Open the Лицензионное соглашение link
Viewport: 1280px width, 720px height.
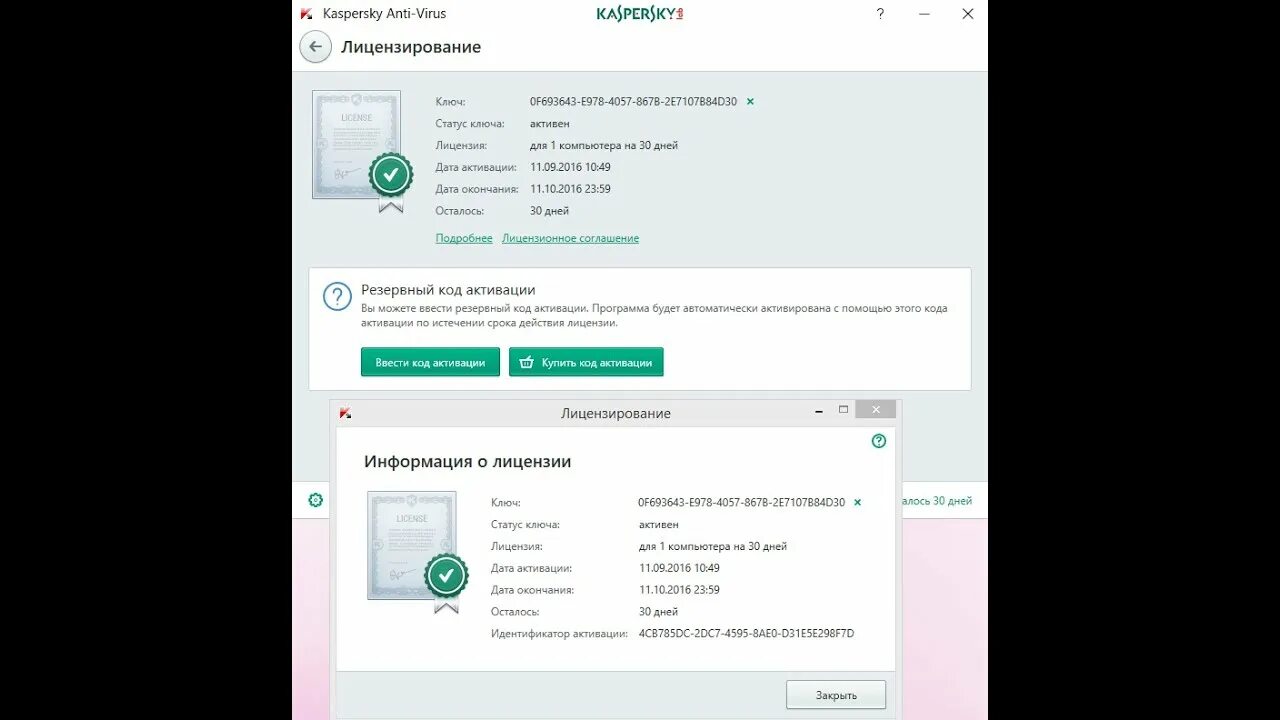[570, 238]
